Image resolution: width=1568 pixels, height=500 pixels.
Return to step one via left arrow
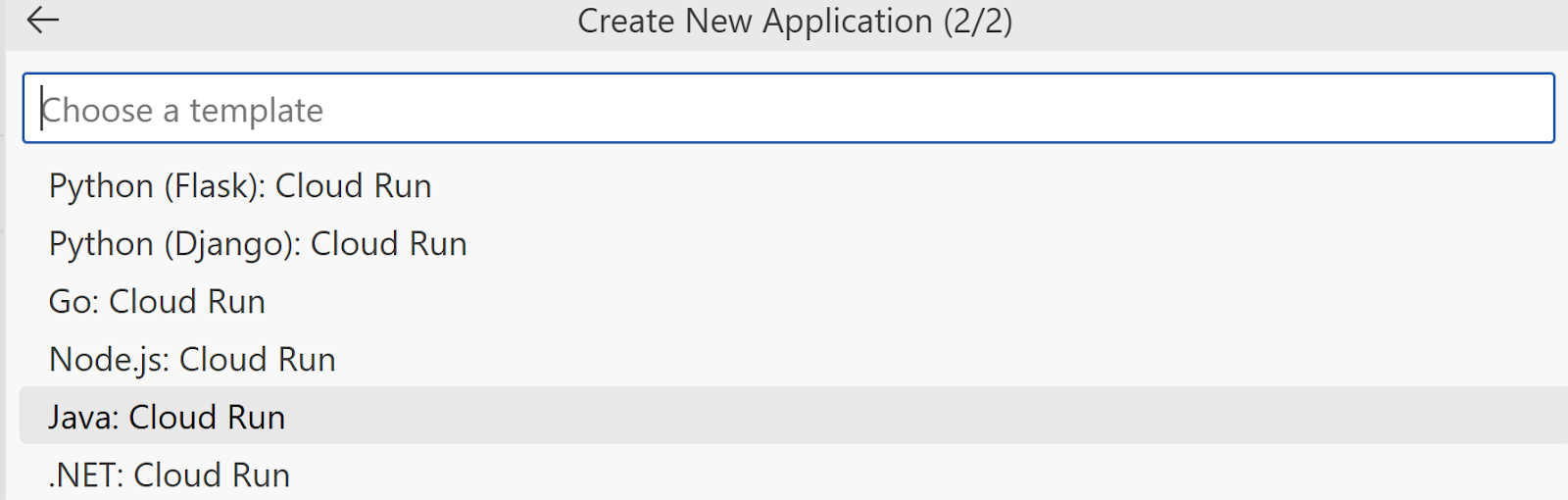tap(43, 21)
